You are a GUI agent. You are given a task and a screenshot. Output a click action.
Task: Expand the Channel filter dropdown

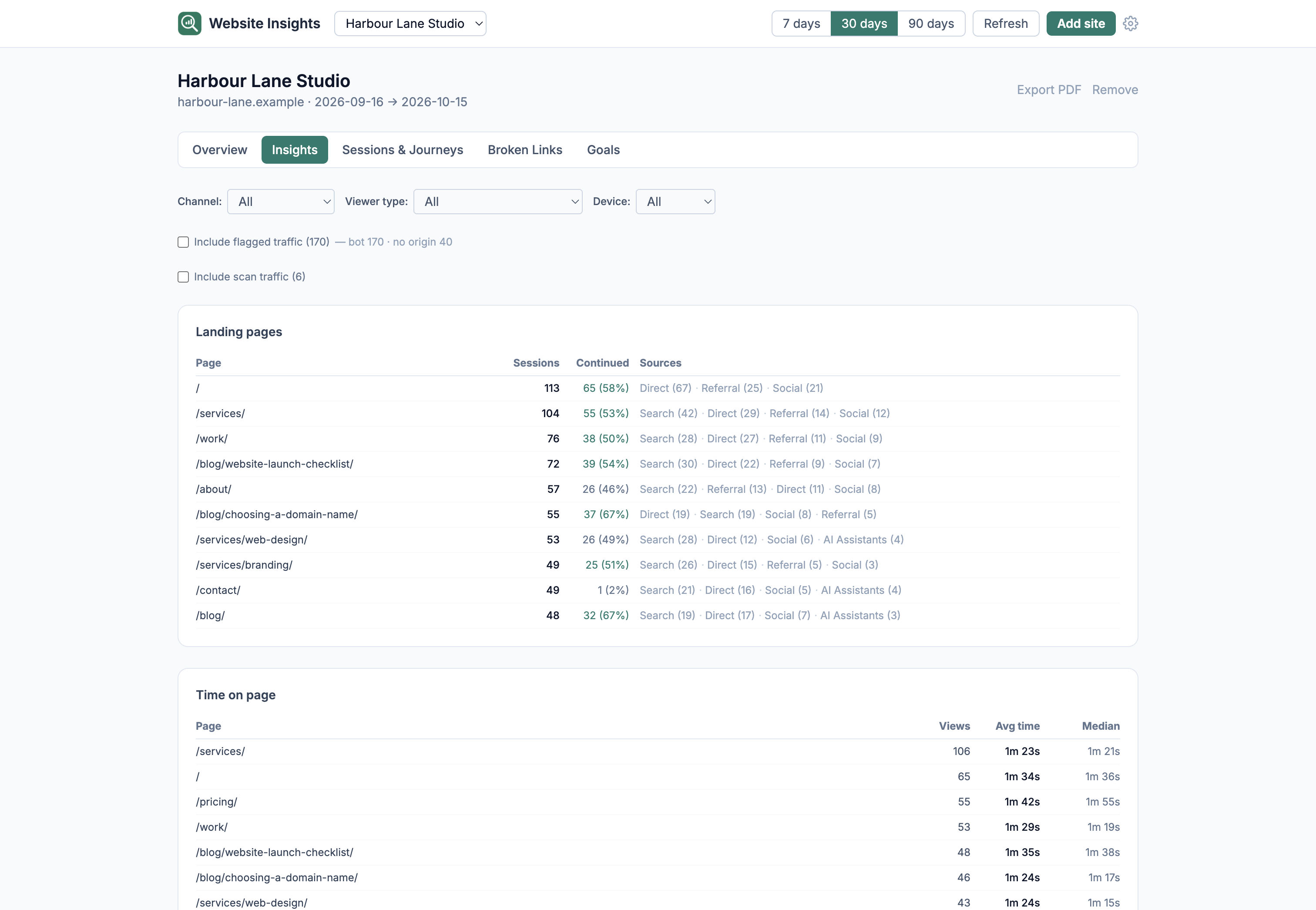280,201
